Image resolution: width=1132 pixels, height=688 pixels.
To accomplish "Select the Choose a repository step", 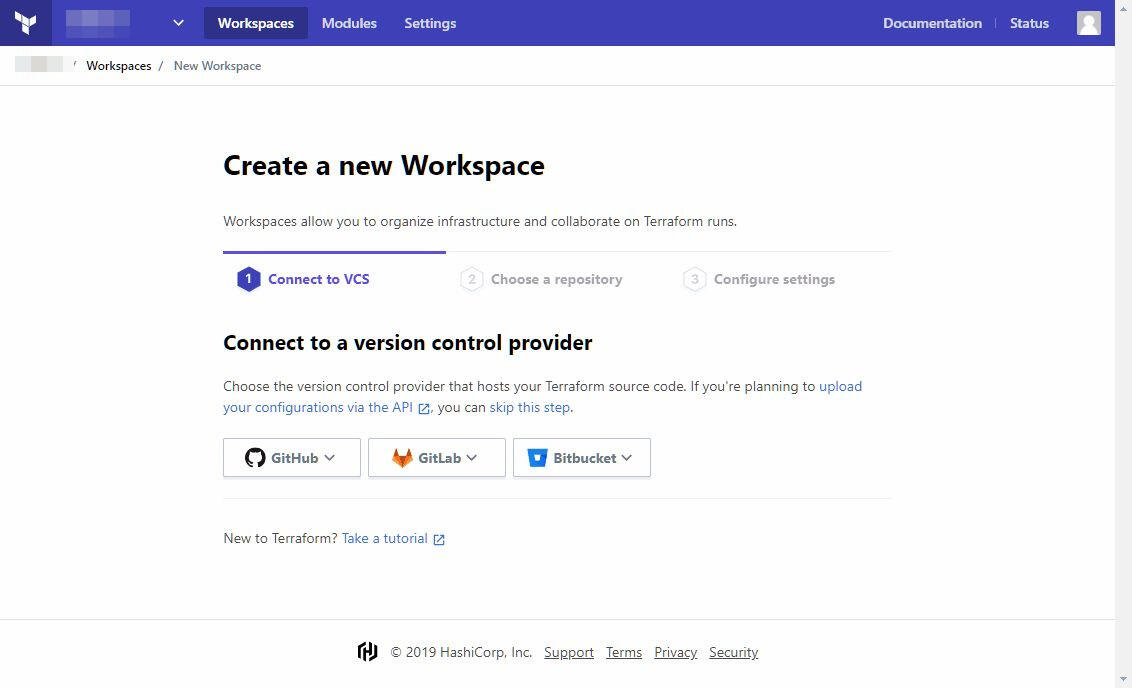I will (x=556, y=279).
